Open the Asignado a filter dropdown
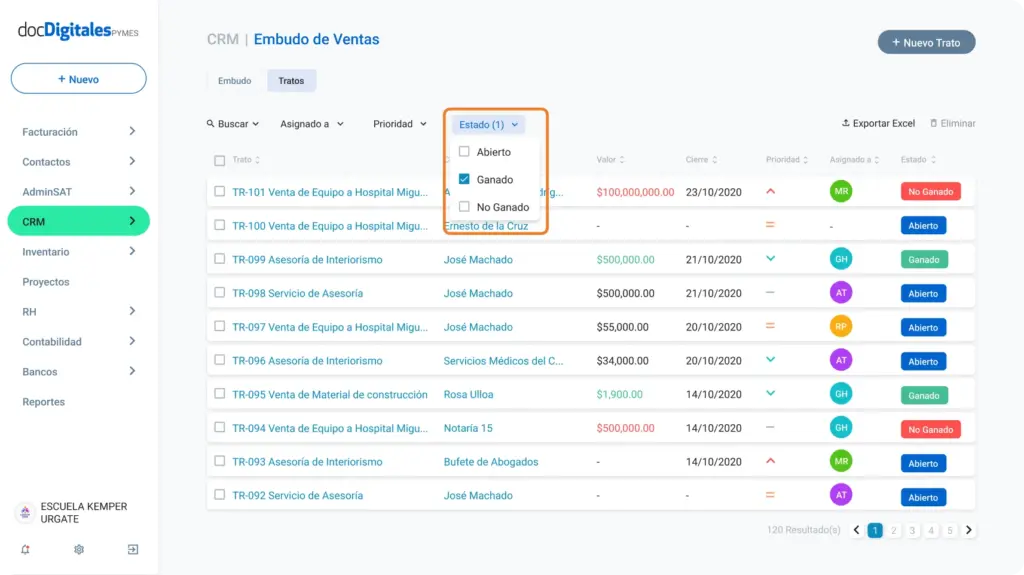Image resolution: width=1024 pixels, height=575 pixels. coord(312,123)
